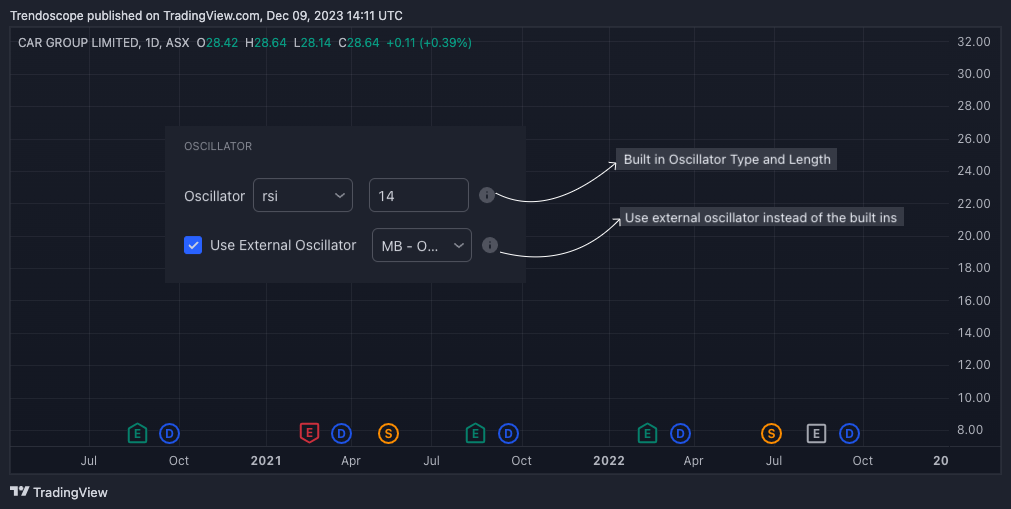Click the 10.00 price axis label

[974, 397]
